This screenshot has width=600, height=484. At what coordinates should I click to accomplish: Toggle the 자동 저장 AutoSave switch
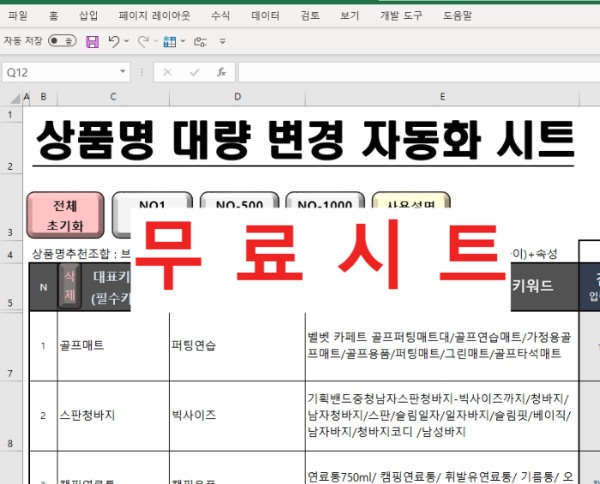tap(62, 41)
